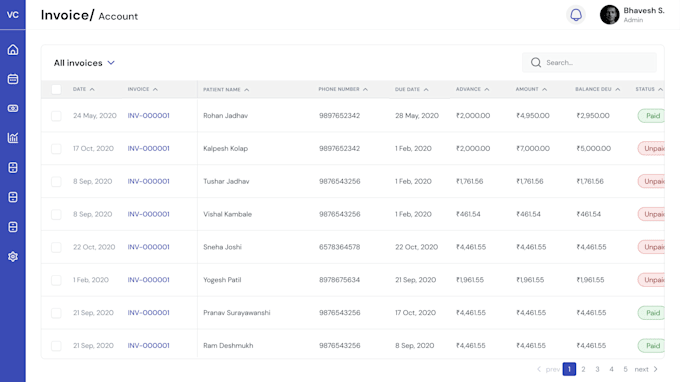Click the next page chevron arrow
Image resolution: width=680 pixels, height=382 pixels.
pyautogui.click(x=656, y=369)
